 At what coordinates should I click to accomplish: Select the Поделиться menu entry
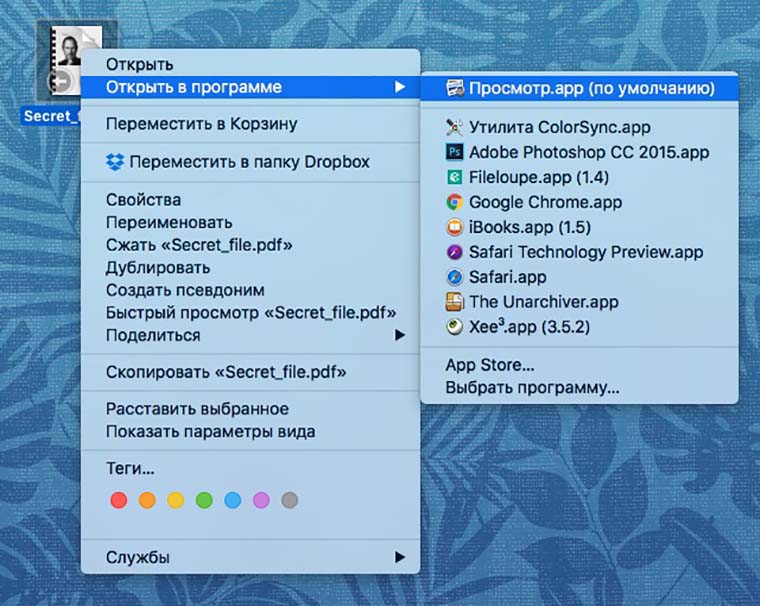[x=251, y=335]
